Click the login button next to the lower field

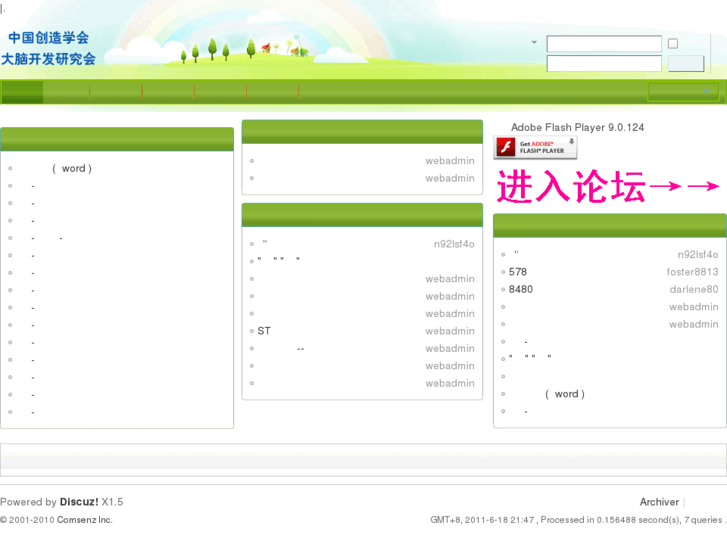686,64
